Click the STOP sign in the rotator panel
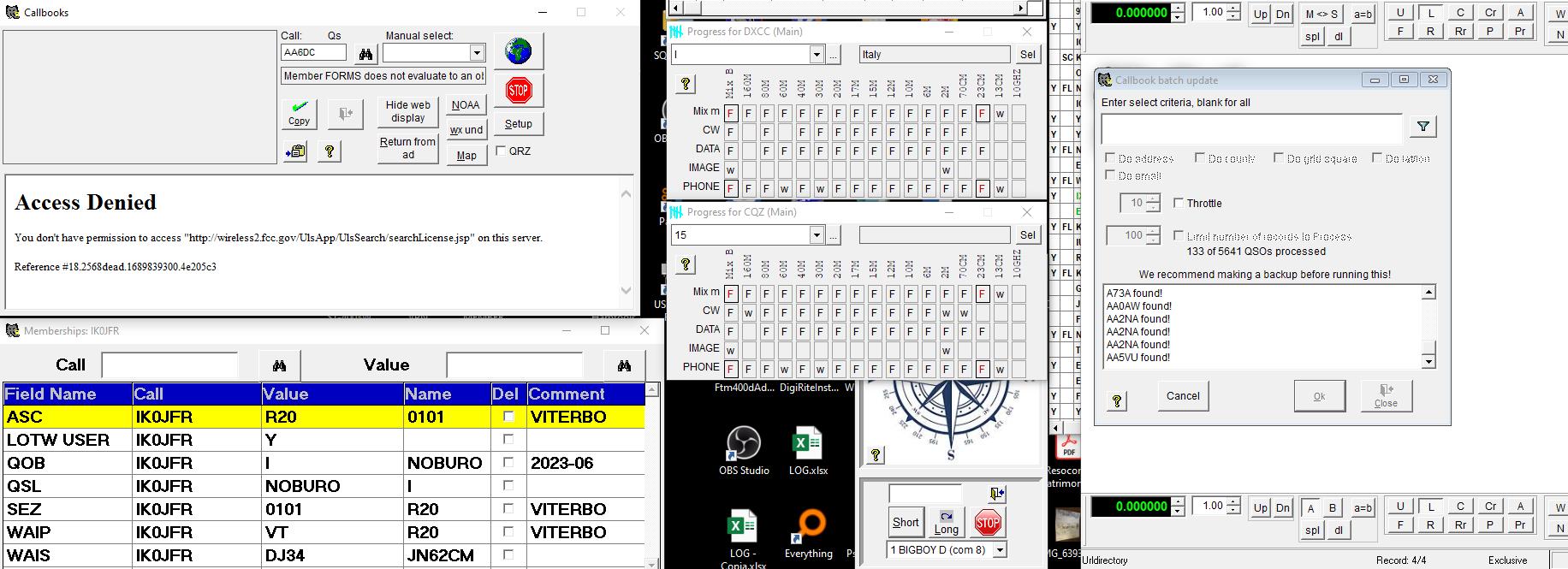The height and width of the screenshot is (569, 1568). (987, 522)
